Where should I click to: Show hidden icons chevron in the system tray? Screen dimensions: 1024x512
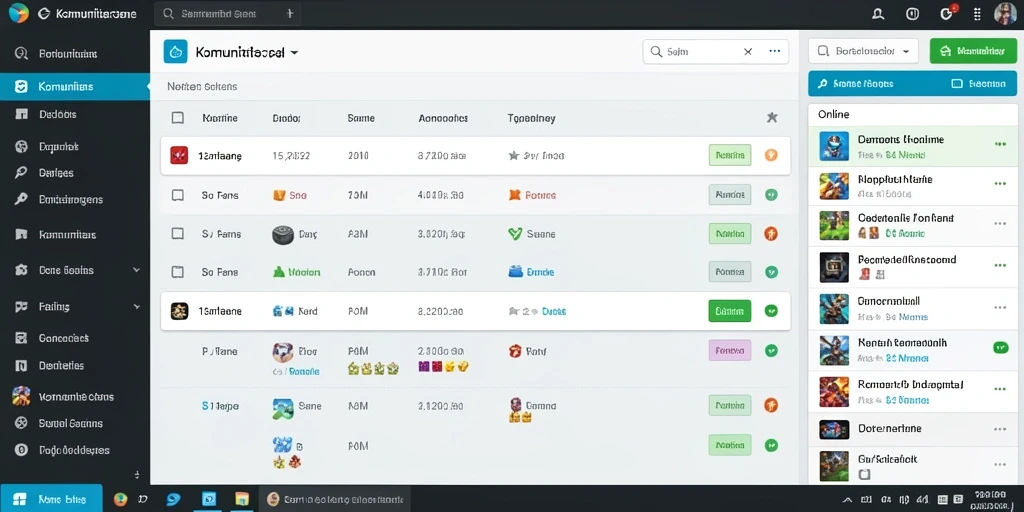(848, 500)
